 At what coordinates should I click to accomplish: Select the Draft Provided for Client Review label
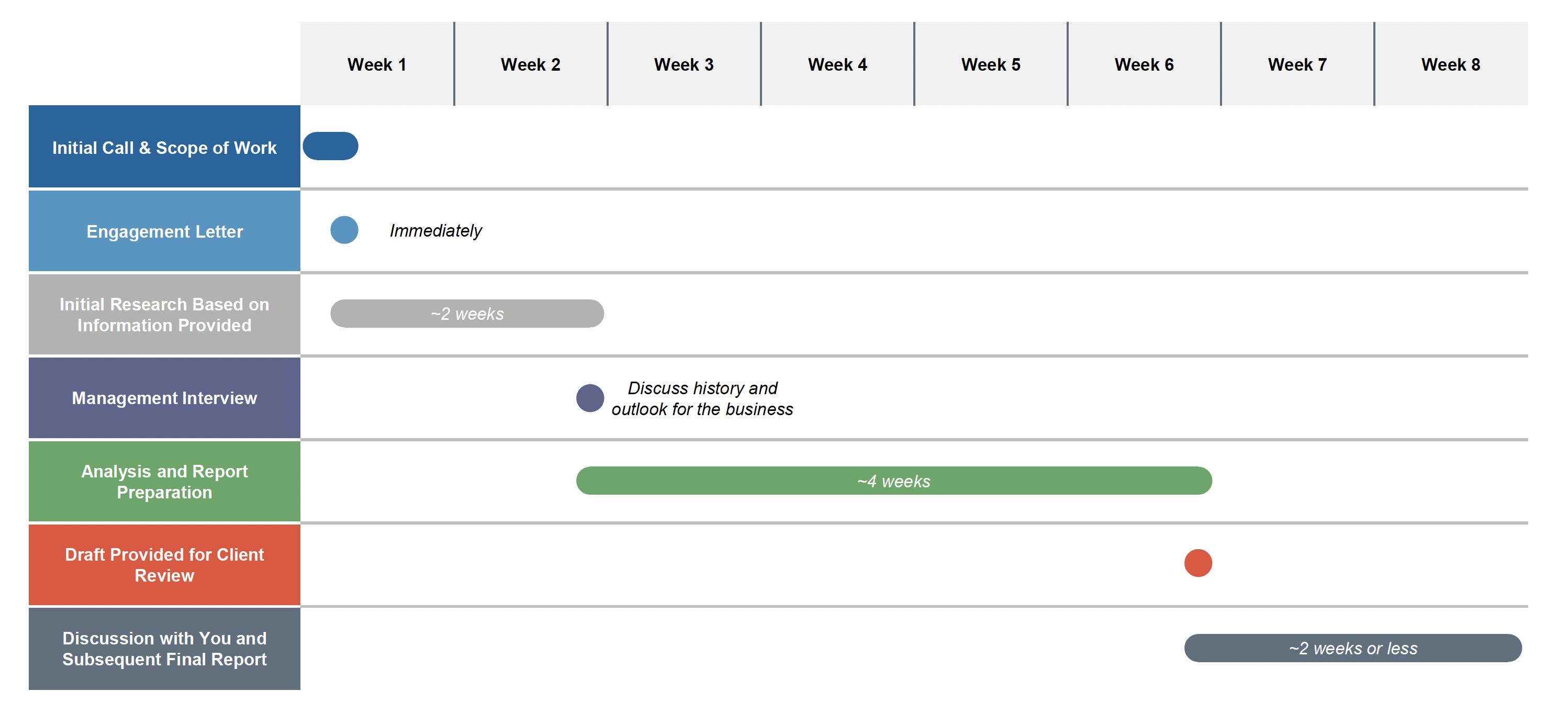pyautogui.click(x=164, y=565)
